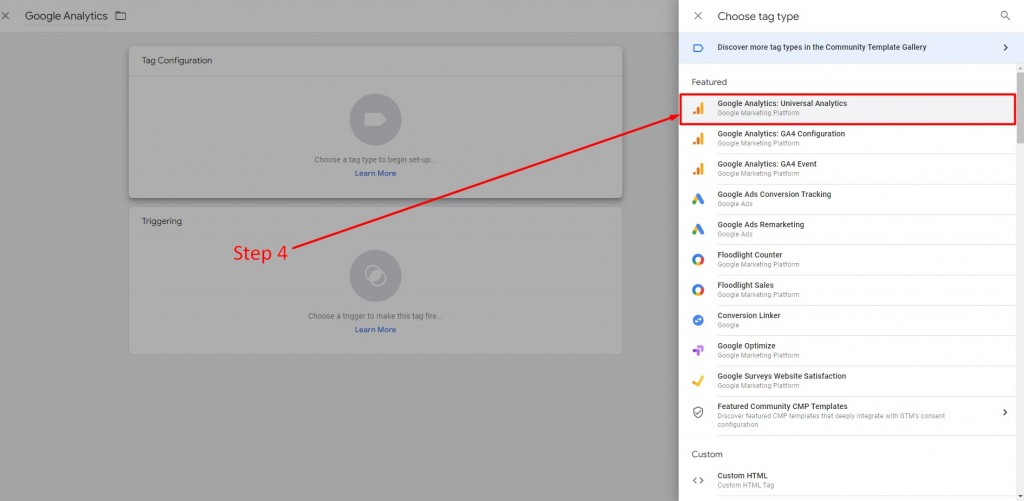Select the Custom HTML tag type
This screenshot has width=1024, height=501.
point(848,480)
